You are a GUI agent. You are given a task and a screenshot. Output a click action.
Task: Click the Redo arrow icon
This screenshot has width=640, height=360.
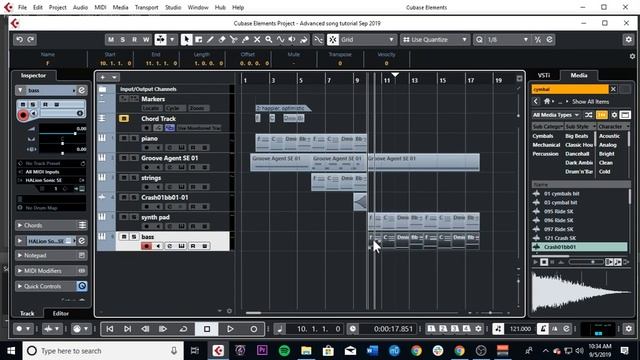(31, 40)
